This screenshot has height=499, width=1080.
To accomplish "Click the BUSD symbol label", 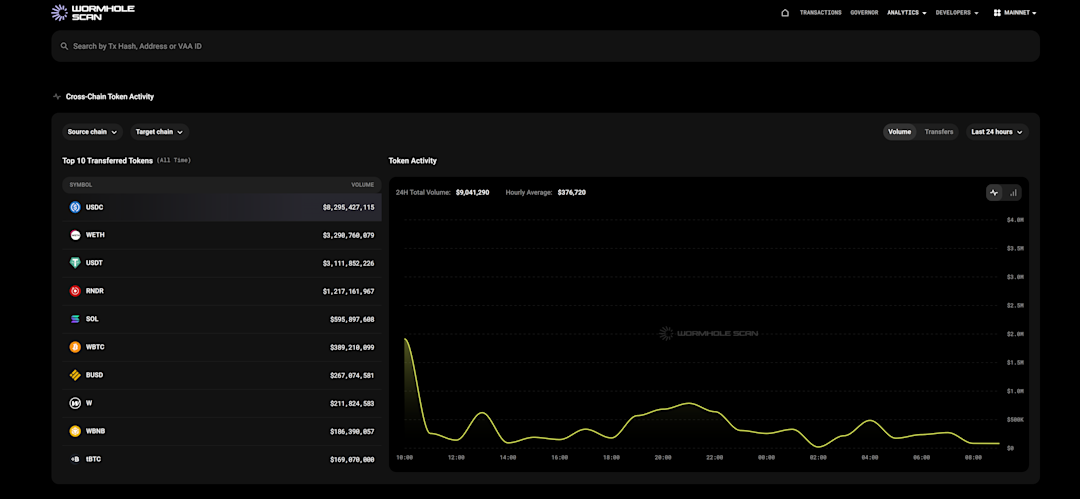I will coord(94,375).
